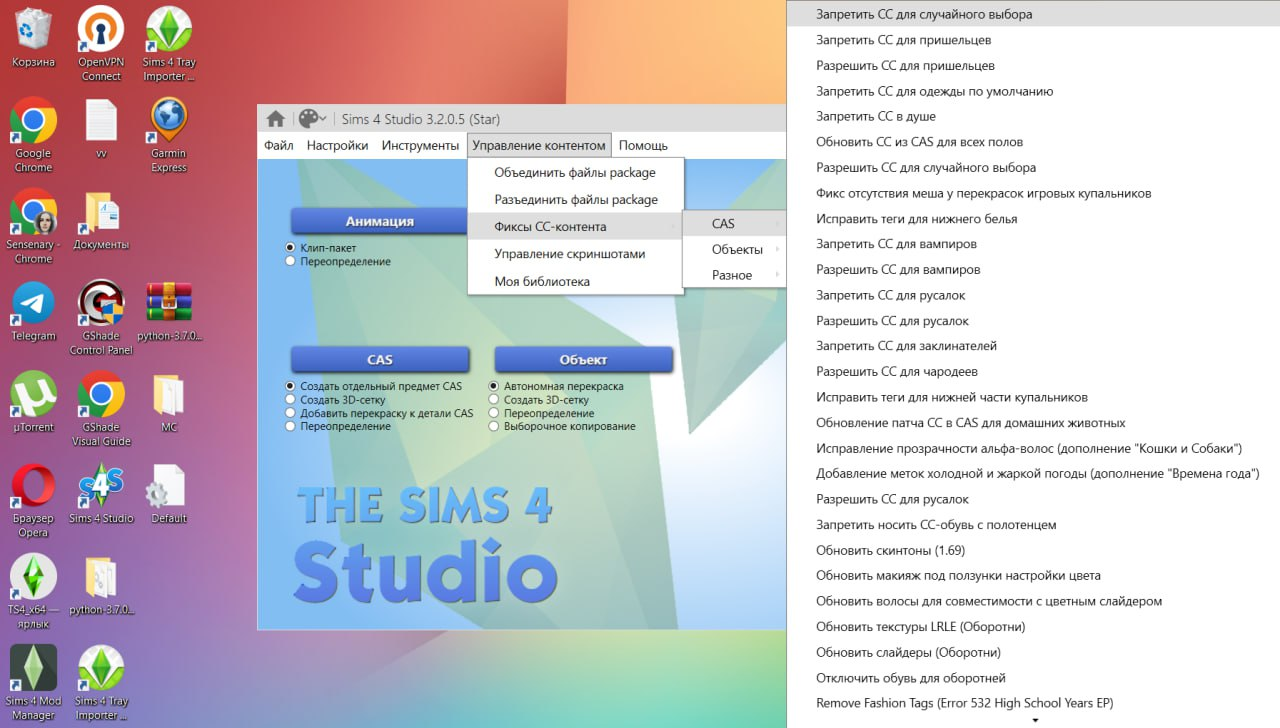Run Remove Fashion Tags (Error 532) fix
Screen dimensions: 1280x728
1034,703
